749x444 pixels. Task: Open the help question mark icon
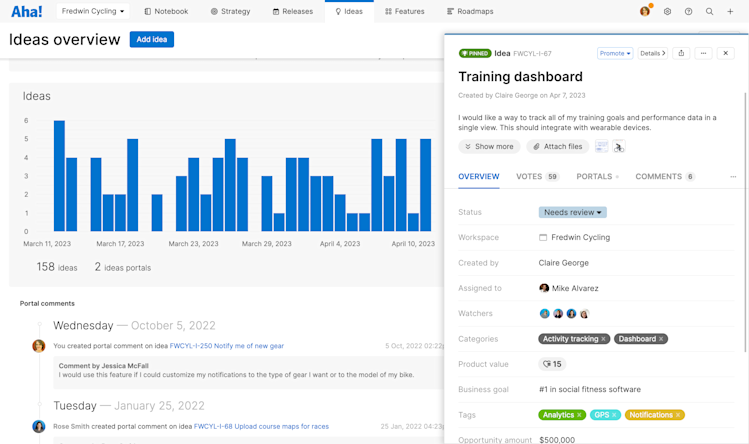coord(688,11)
